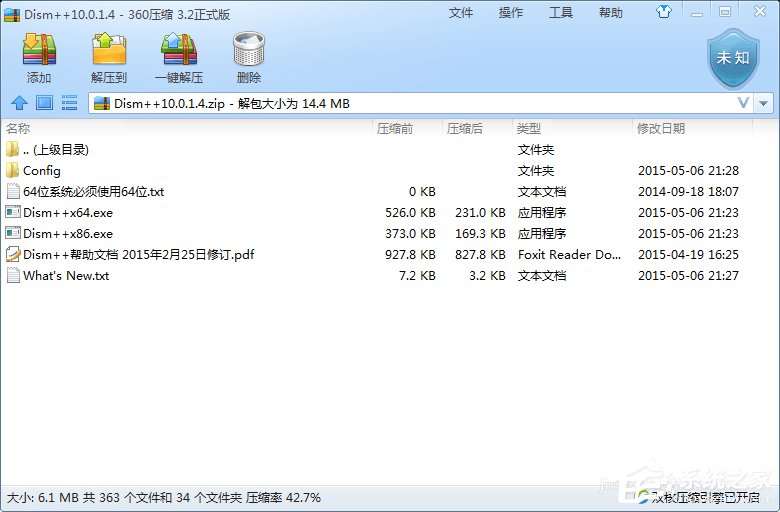This screenshot has width=780, height=512.
Task: Open the address bar dropdown arrow
Action: pyautogui.click(x=764, y=103)
